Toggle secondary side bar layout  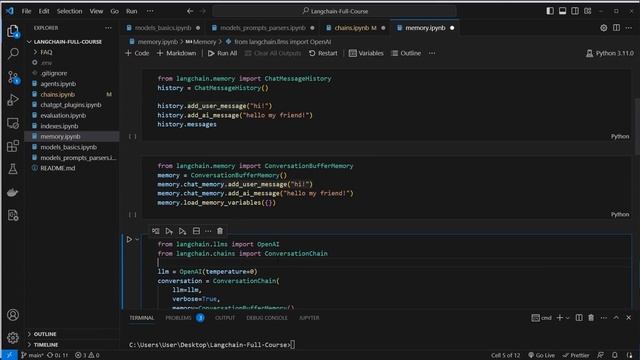click(x=575, y=11)
